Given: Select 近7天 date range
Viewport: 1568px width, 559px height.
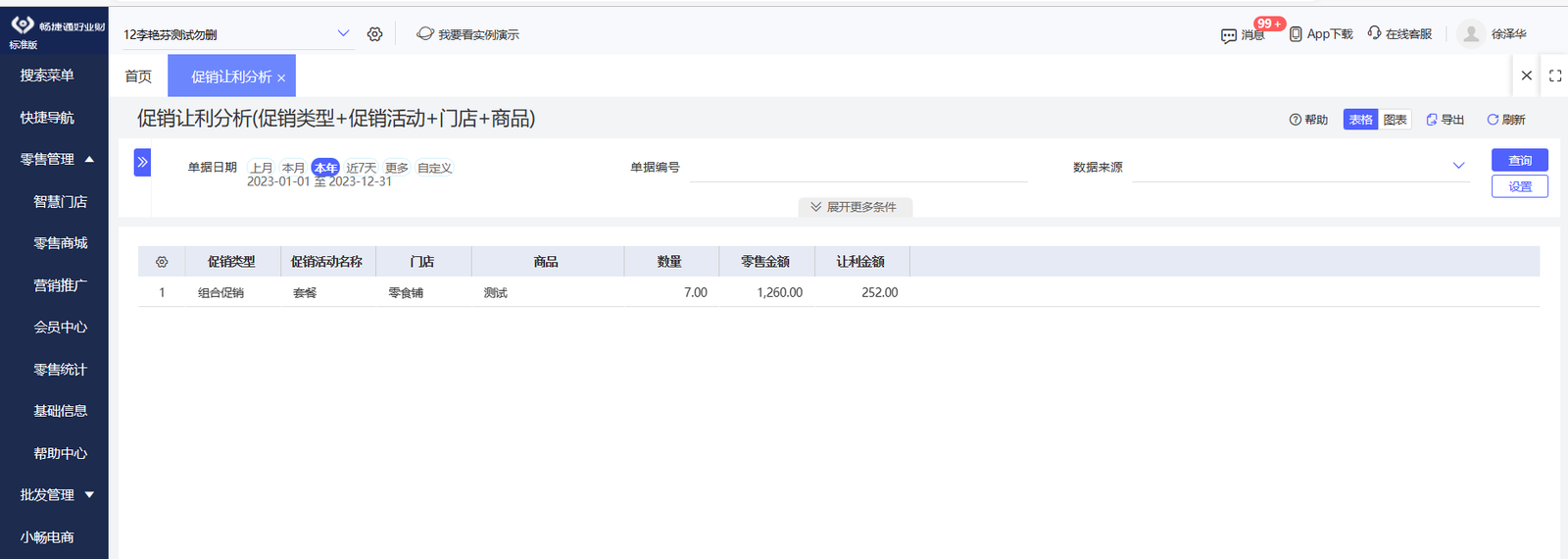Looking at the screenshot, I should 361,168.
